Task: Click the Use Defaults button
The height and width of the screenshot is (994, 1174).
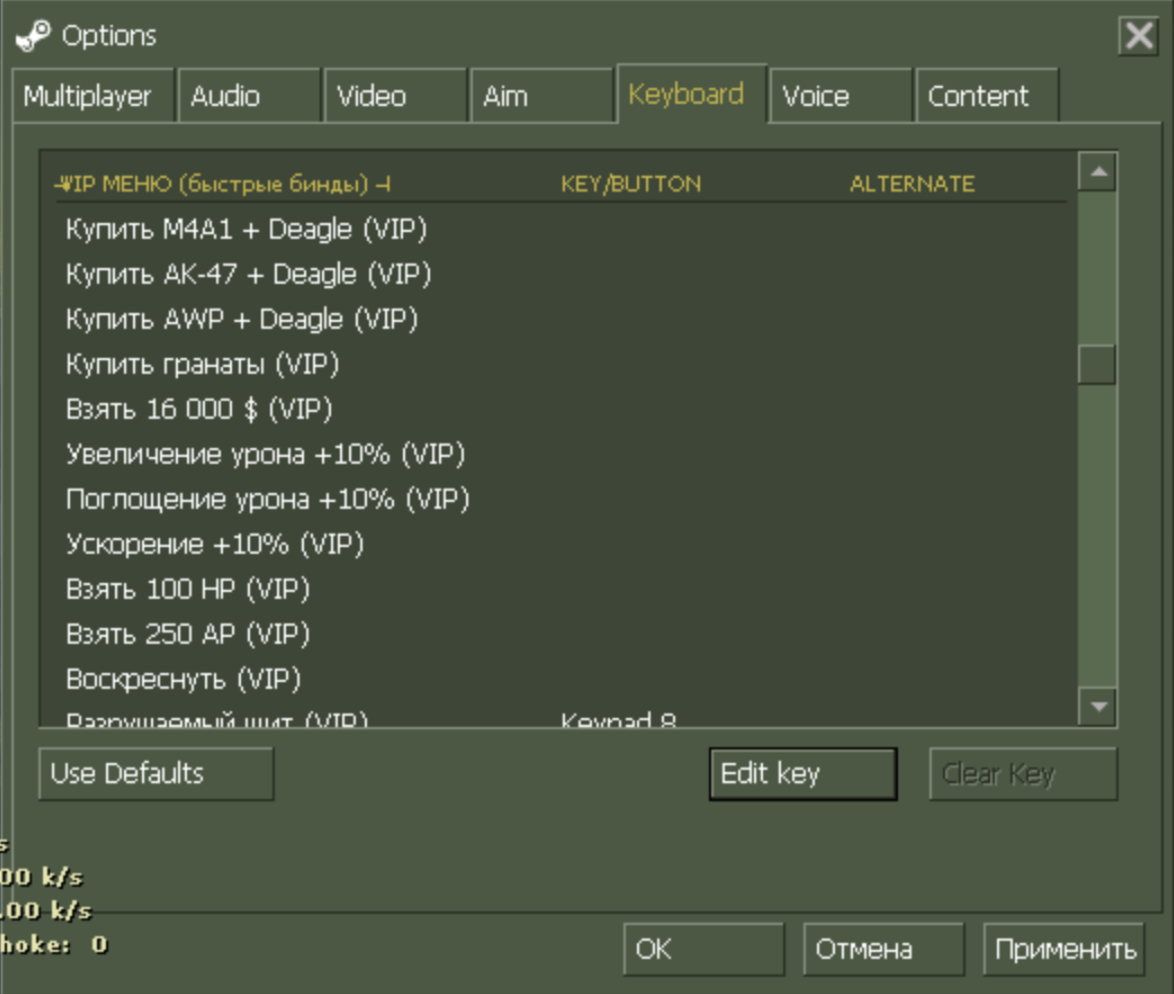Action: [156, 774]
